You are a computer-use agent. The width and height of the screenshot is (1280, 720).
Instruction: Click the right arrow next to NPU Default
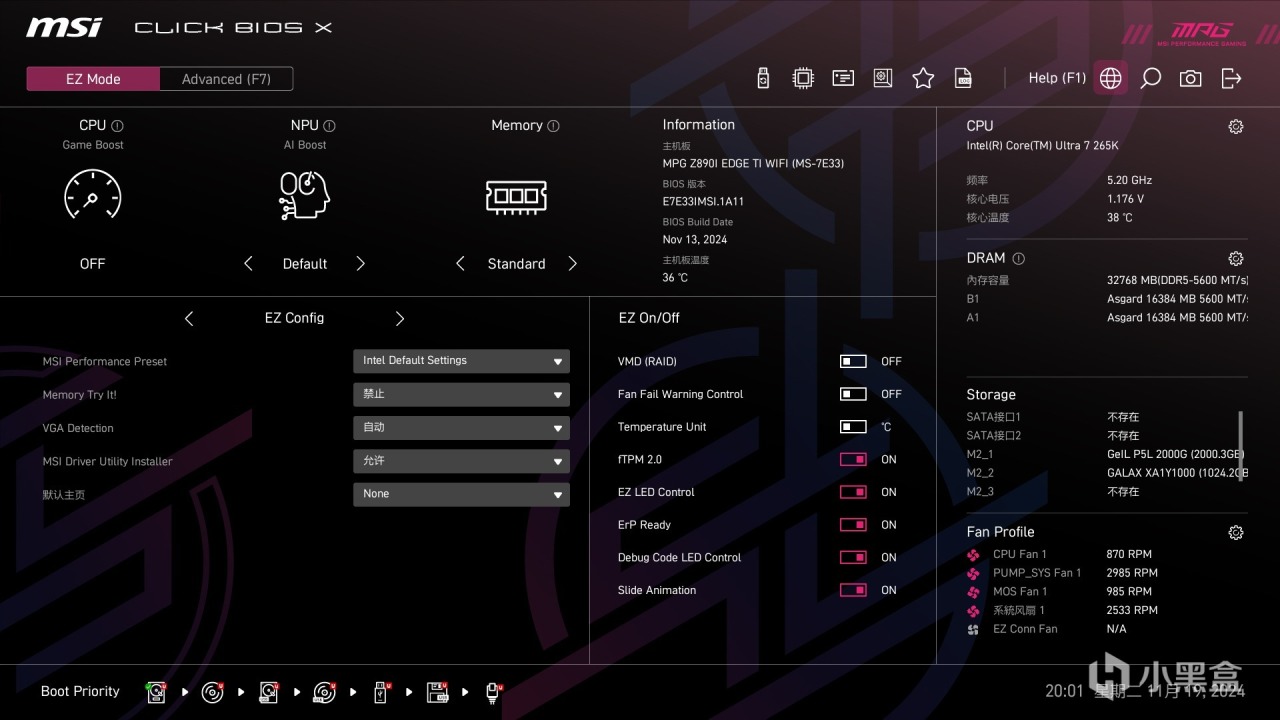pos(361,264)
